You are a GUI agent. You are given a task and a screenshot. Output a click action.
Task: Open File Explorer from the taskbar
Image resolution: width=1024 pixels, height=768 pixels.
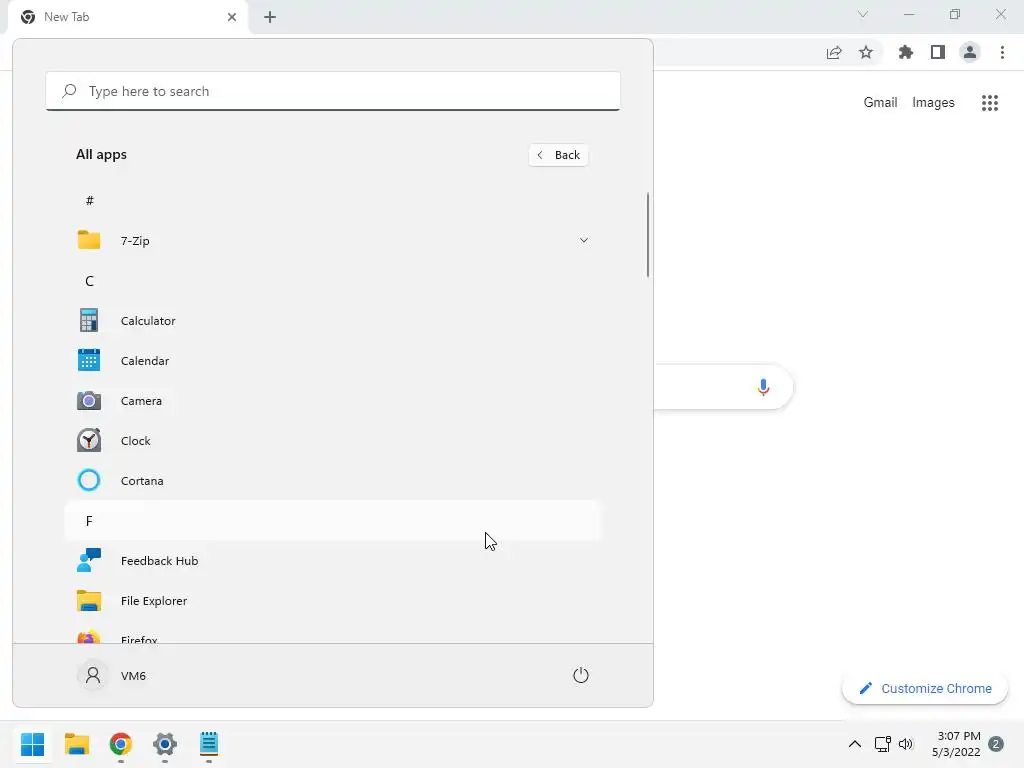click(x=76, y=744)
